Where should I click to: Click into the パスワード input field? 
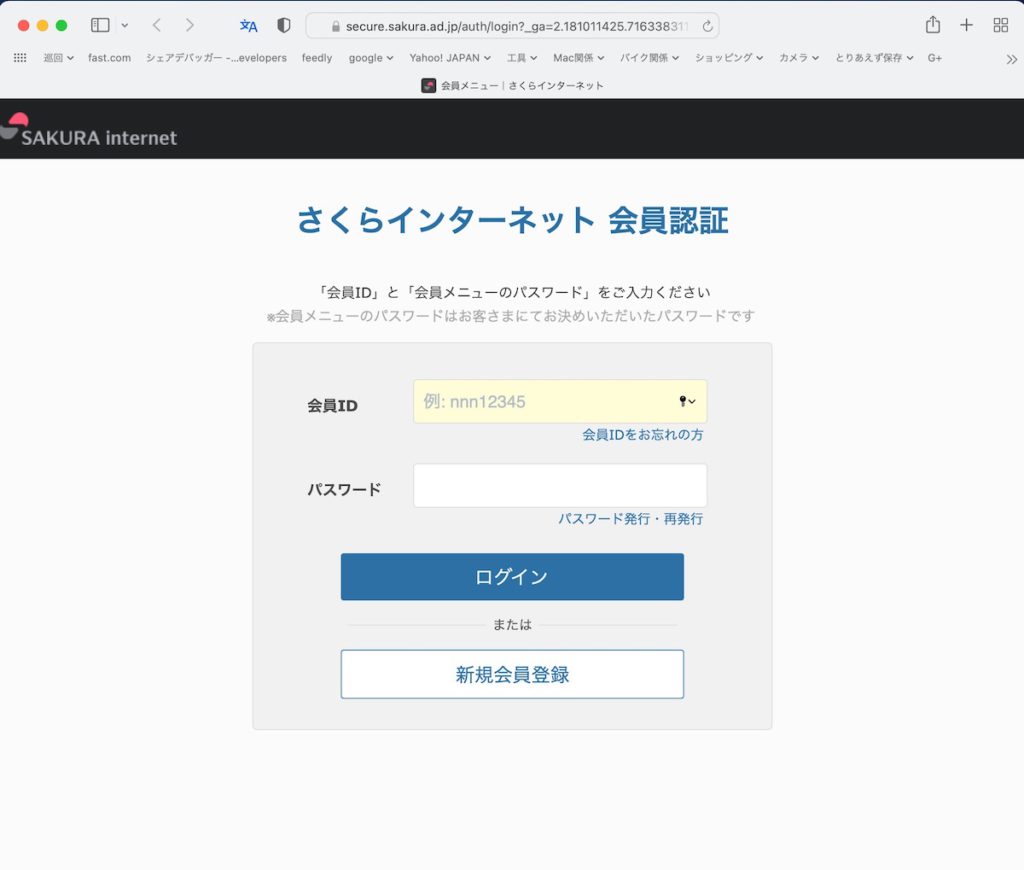tap(559, 486)
